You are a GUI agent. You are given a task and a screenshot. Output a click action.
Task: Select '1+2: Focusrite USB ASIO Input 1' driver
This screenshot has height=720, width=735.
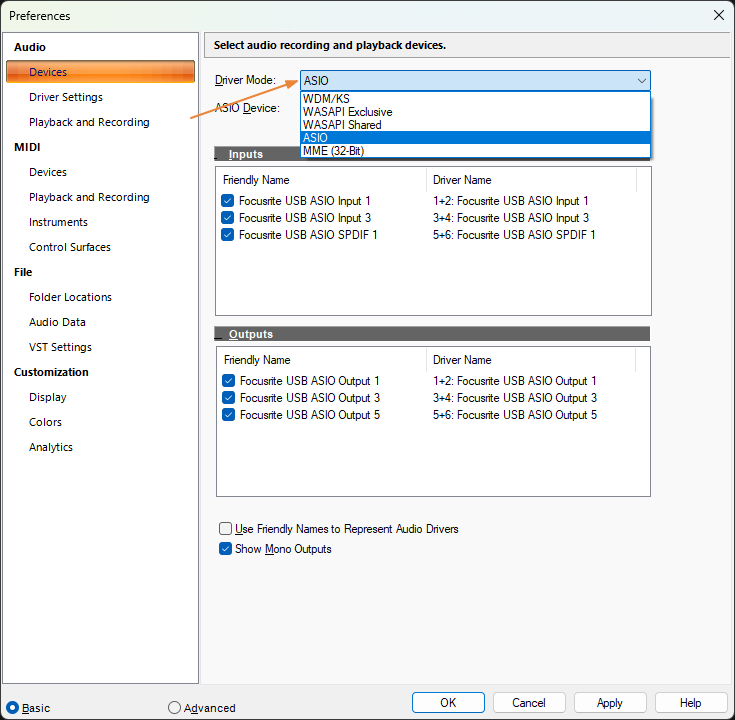pos(510,201)
